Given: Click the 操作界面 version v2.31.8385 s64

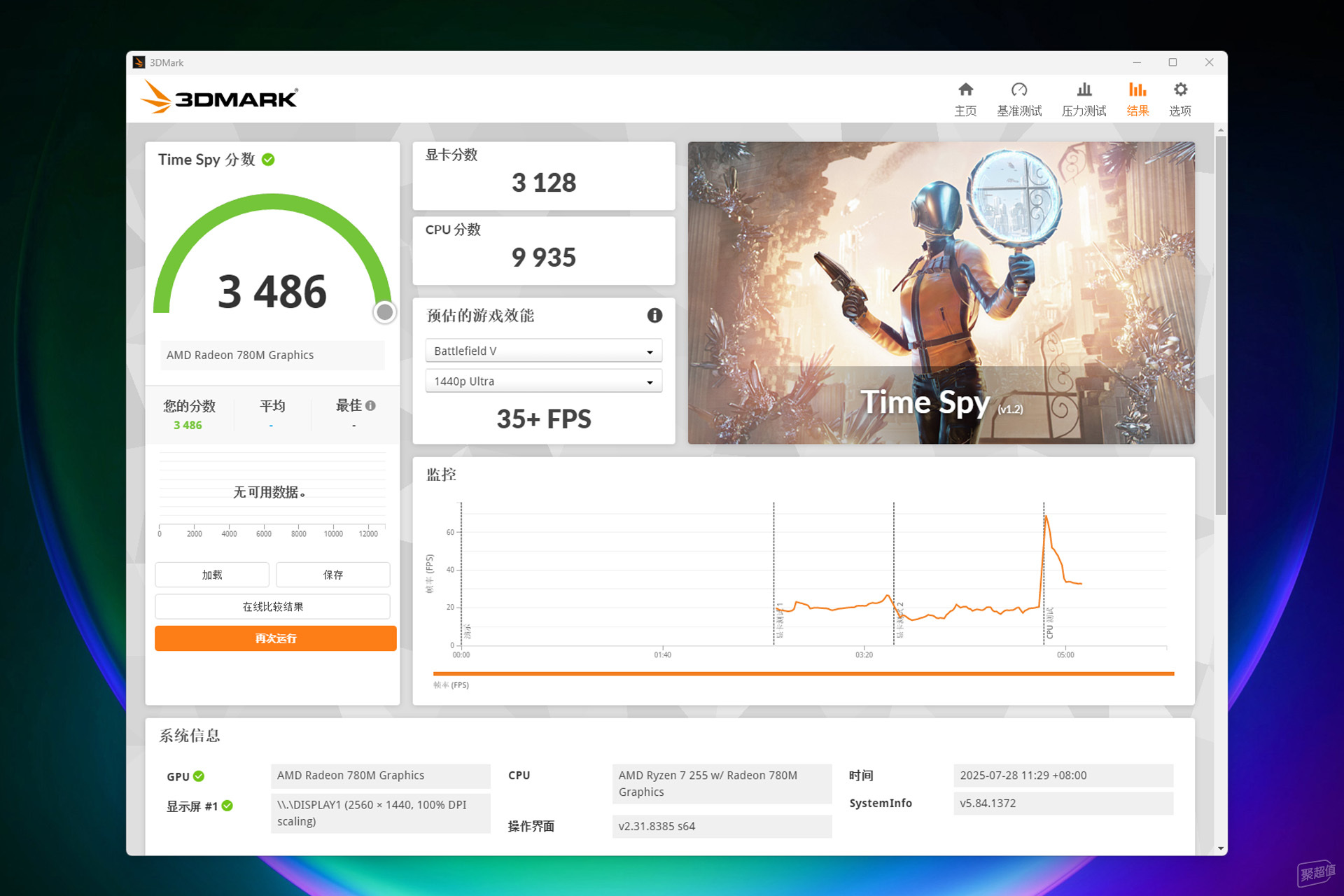Looking at the screenshot, I should (x=722, y=827).
